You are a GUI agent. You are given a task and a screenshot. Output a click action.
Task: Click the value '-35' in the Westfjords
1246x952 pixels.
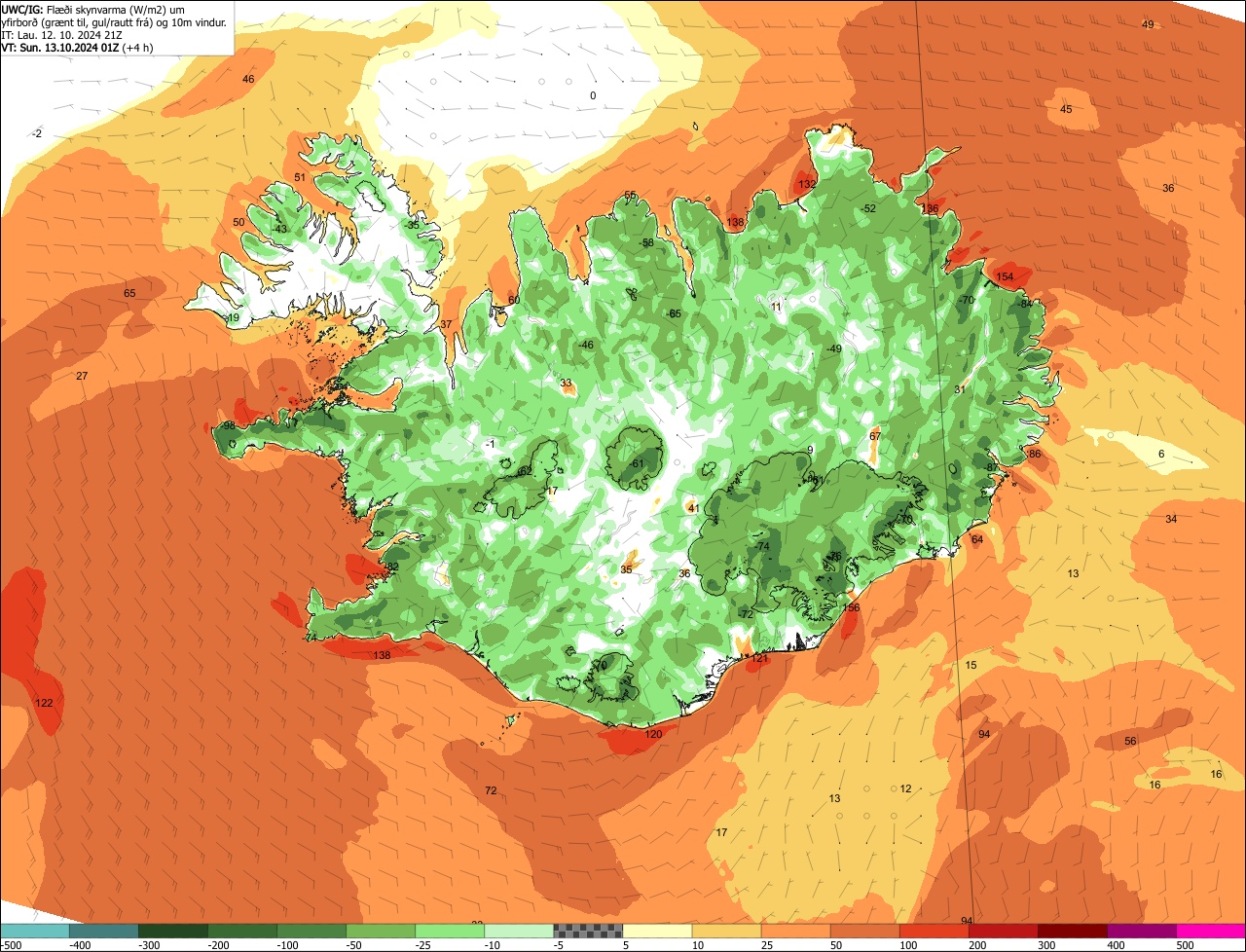413,225
